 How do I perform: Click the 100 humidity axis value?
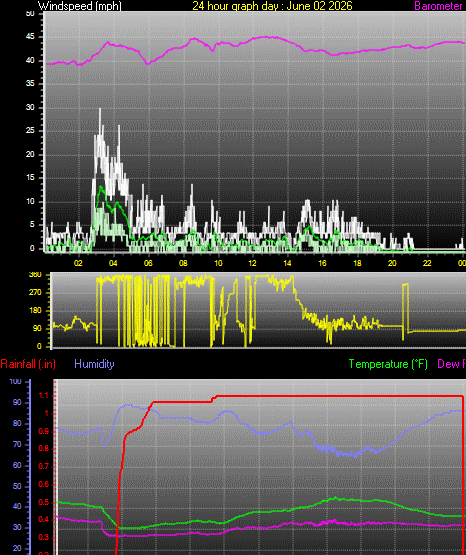click(15, 382)
